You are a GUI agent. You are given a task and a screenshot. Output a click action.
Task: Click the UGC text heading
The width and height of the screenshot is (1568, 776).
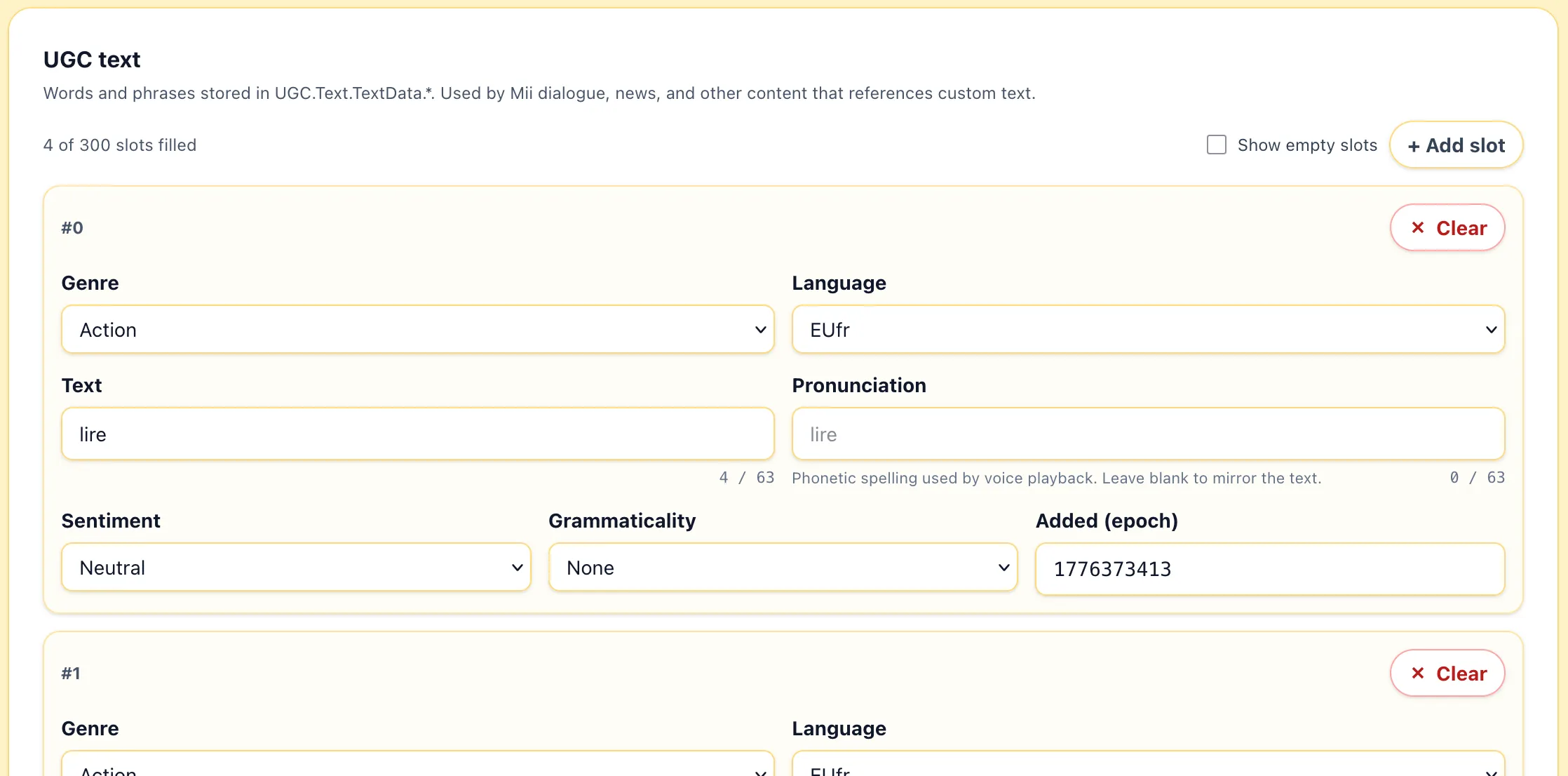click(92, 60)
